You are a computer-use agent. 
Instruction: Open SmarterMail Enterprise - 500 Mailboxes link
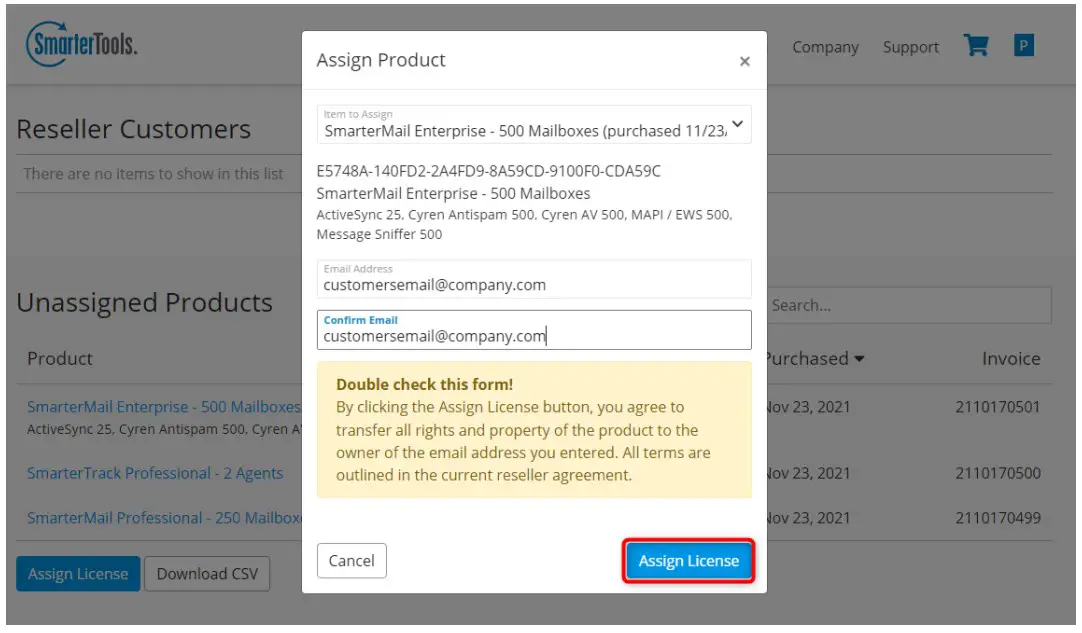coord(164,407)
